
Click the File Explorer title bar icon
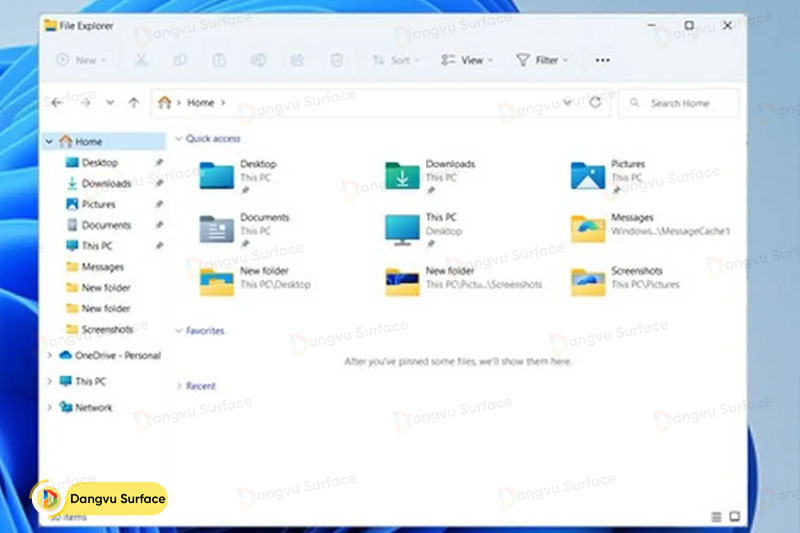[x=50, y=26]
